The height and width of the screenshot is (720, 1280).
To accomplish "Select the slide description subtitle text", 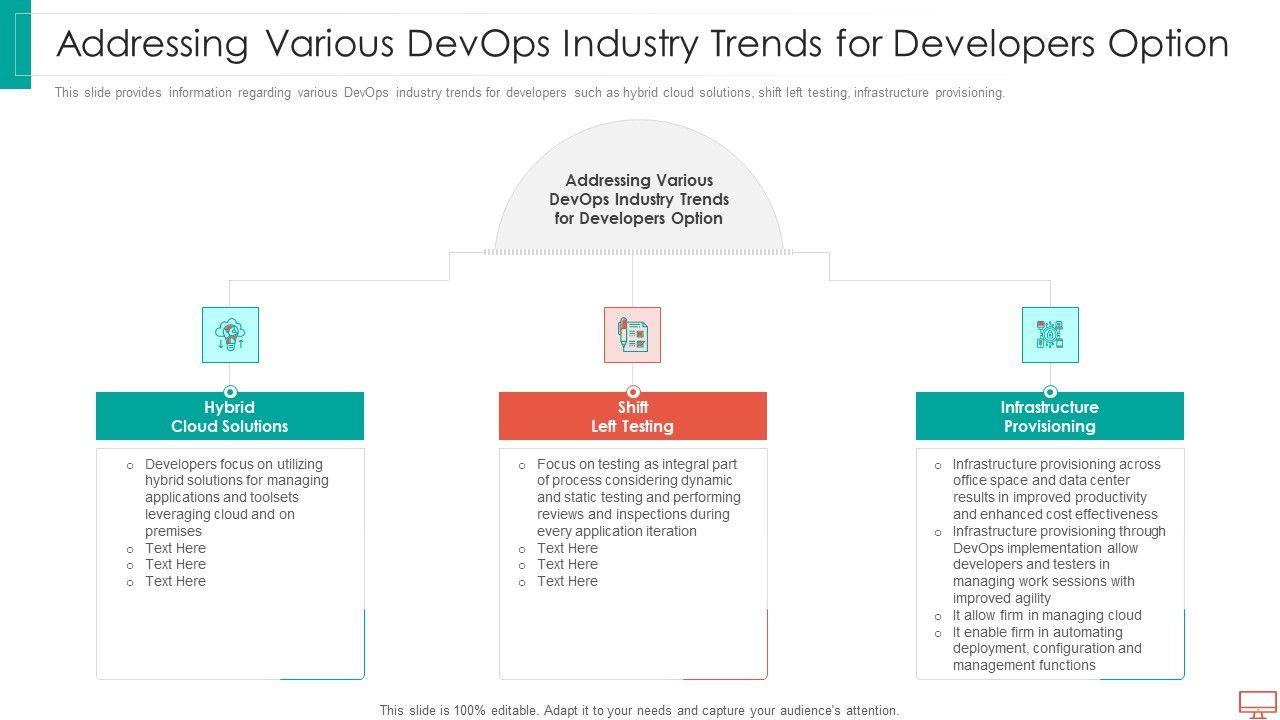I will 529,93.
